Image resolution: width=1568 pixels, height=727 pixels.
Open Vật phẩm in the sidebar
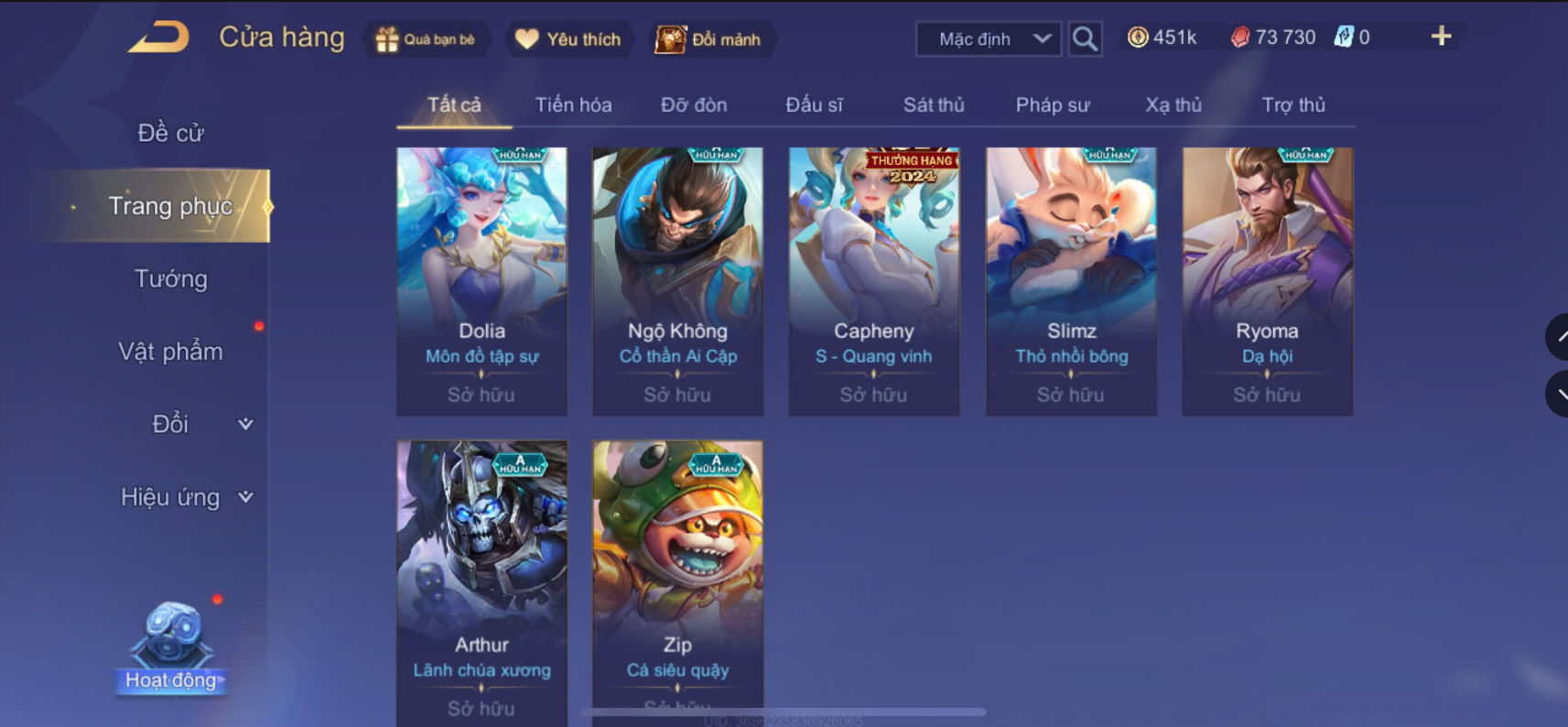point(171,352)
